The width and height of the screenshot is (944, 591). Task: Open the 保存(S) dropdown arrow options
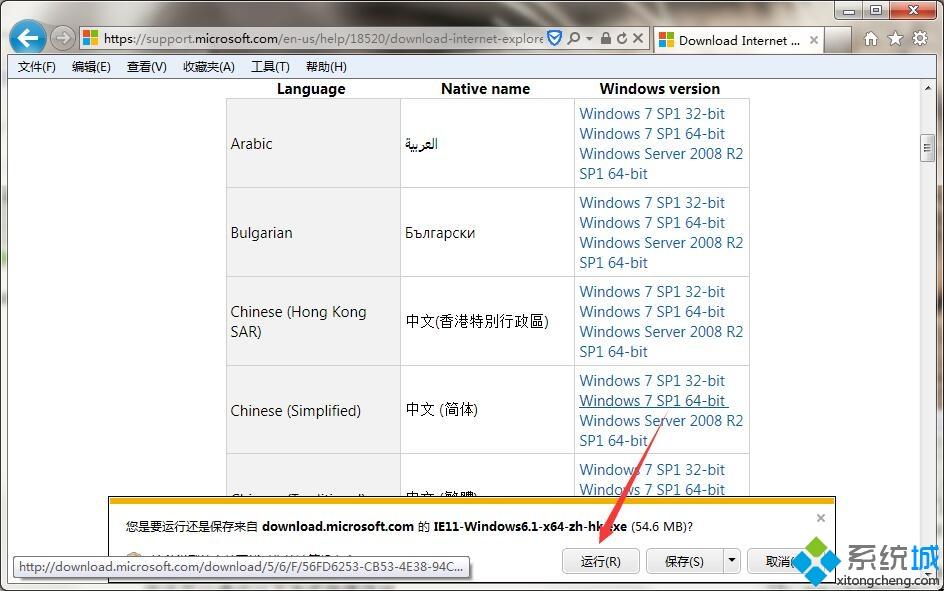click(731, 560)
